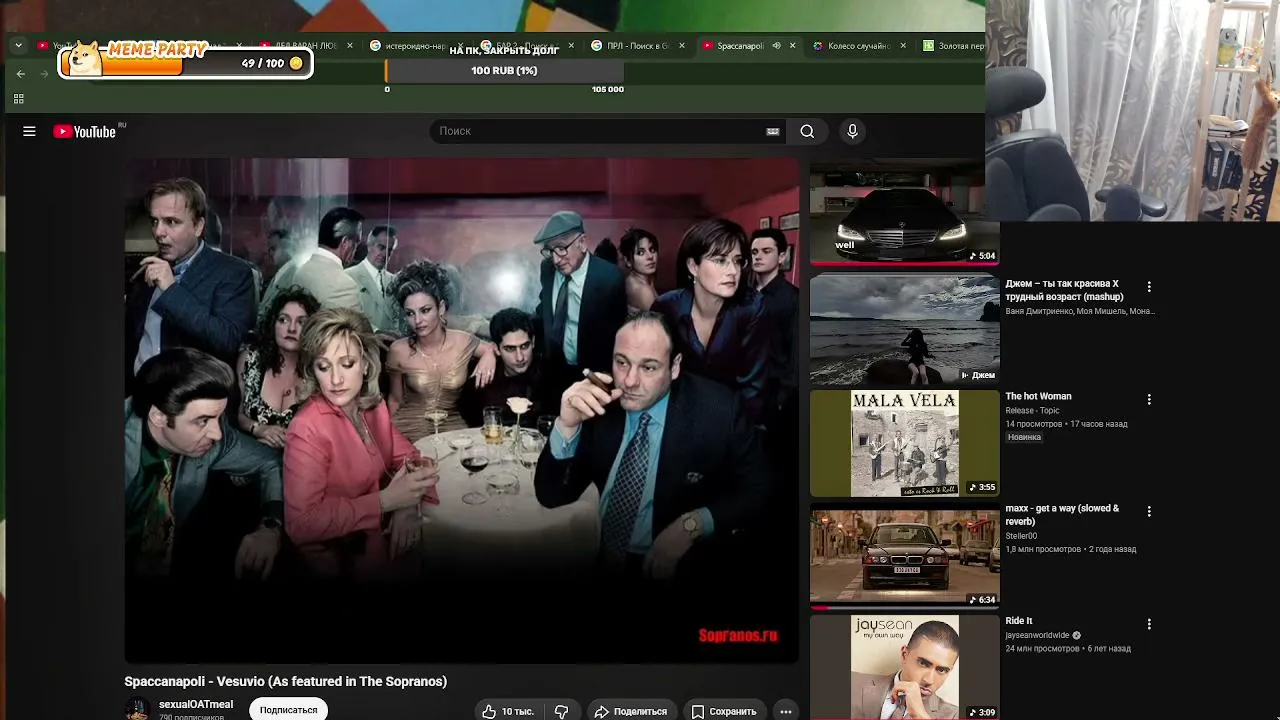Click the Поделиться share button
Image resolution: width=1280 pixels, height=720 pixels.
pos(630,711)
